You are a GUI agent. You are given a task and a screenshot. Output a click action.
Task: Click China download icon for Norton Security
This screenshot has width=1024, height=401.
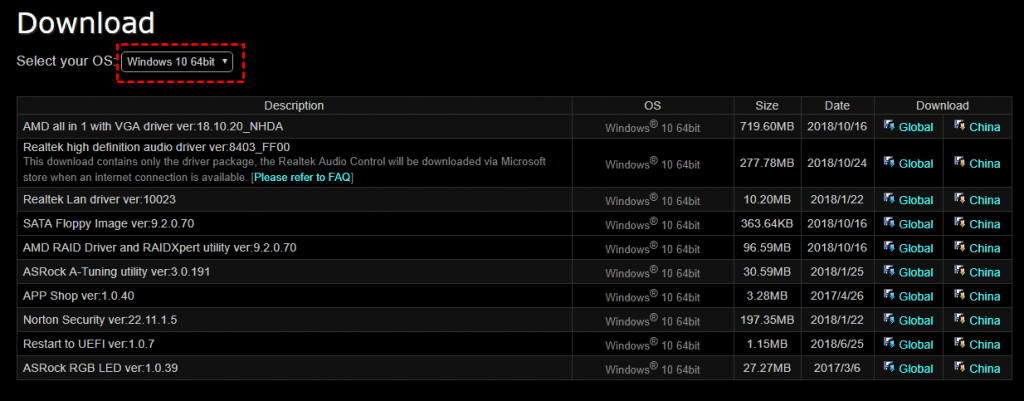point(959,319)
